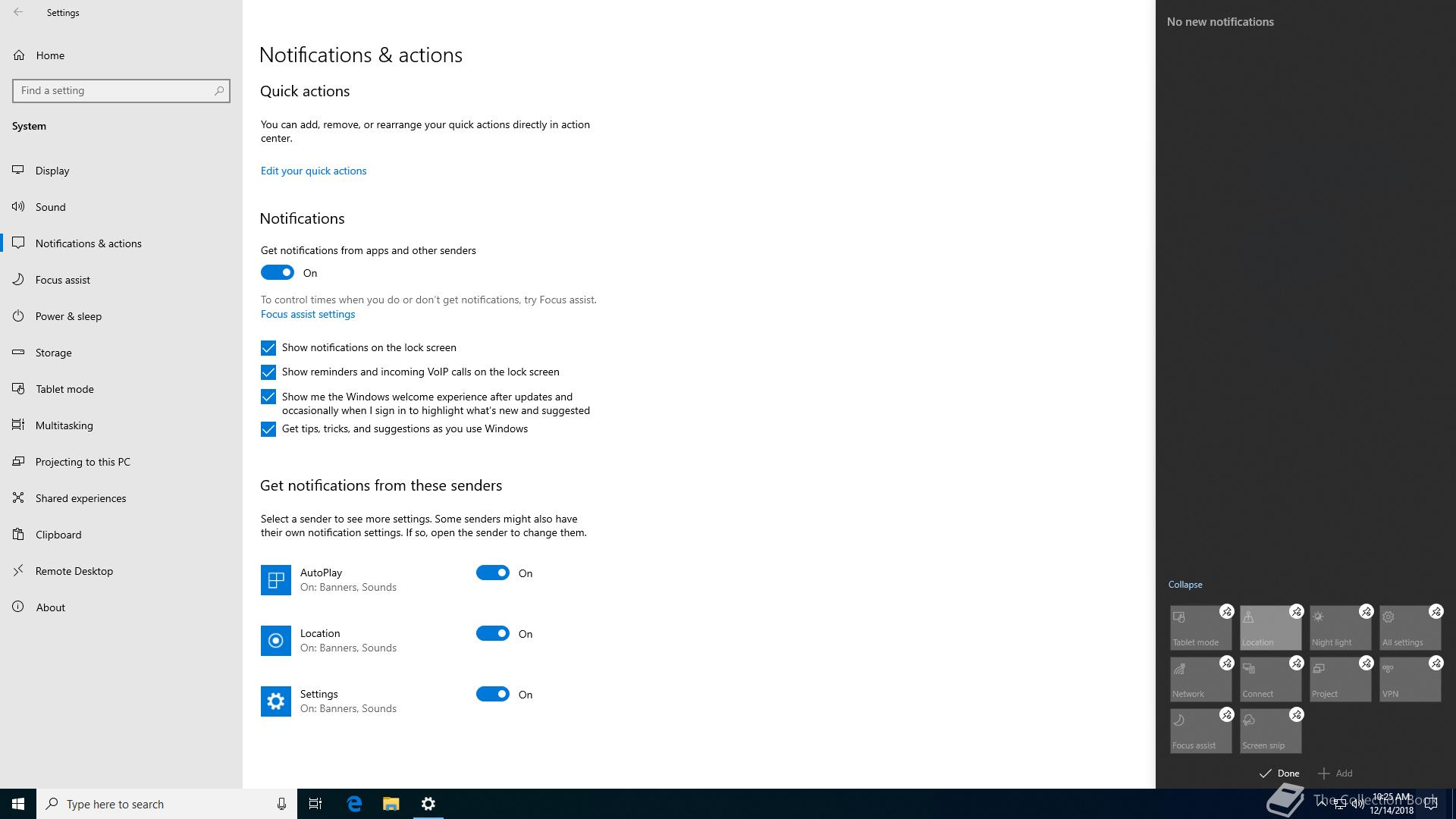Turn off notifications from apps and senders
Viewport: 1456px width, 819px height.
coord(278,272)
